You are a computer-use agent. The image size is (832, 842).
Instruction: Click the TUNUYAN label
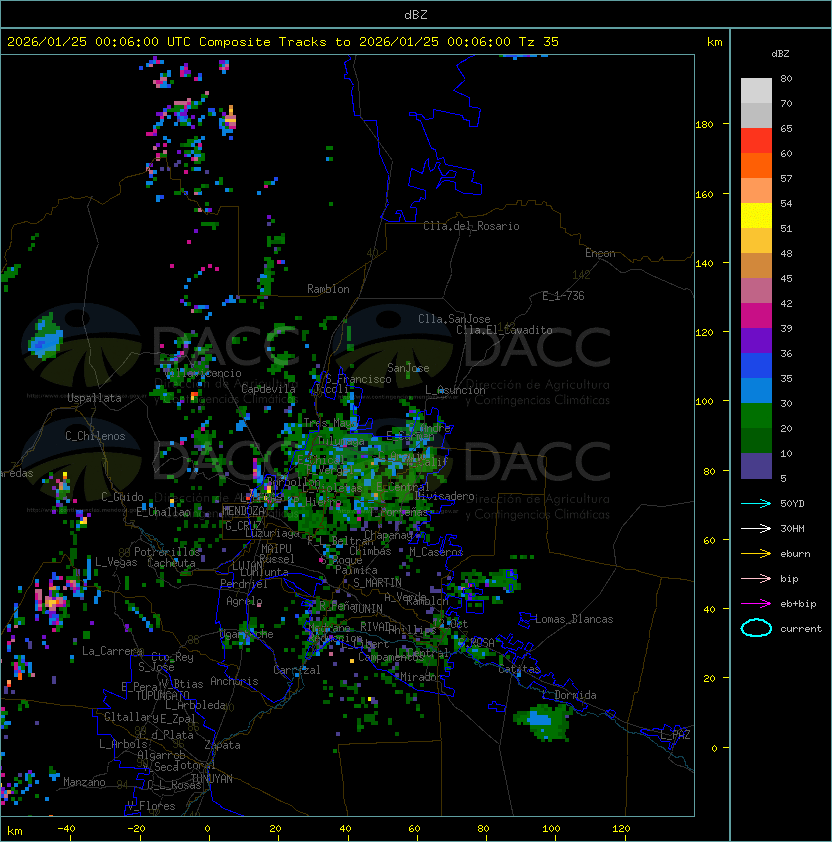point(212,778)
